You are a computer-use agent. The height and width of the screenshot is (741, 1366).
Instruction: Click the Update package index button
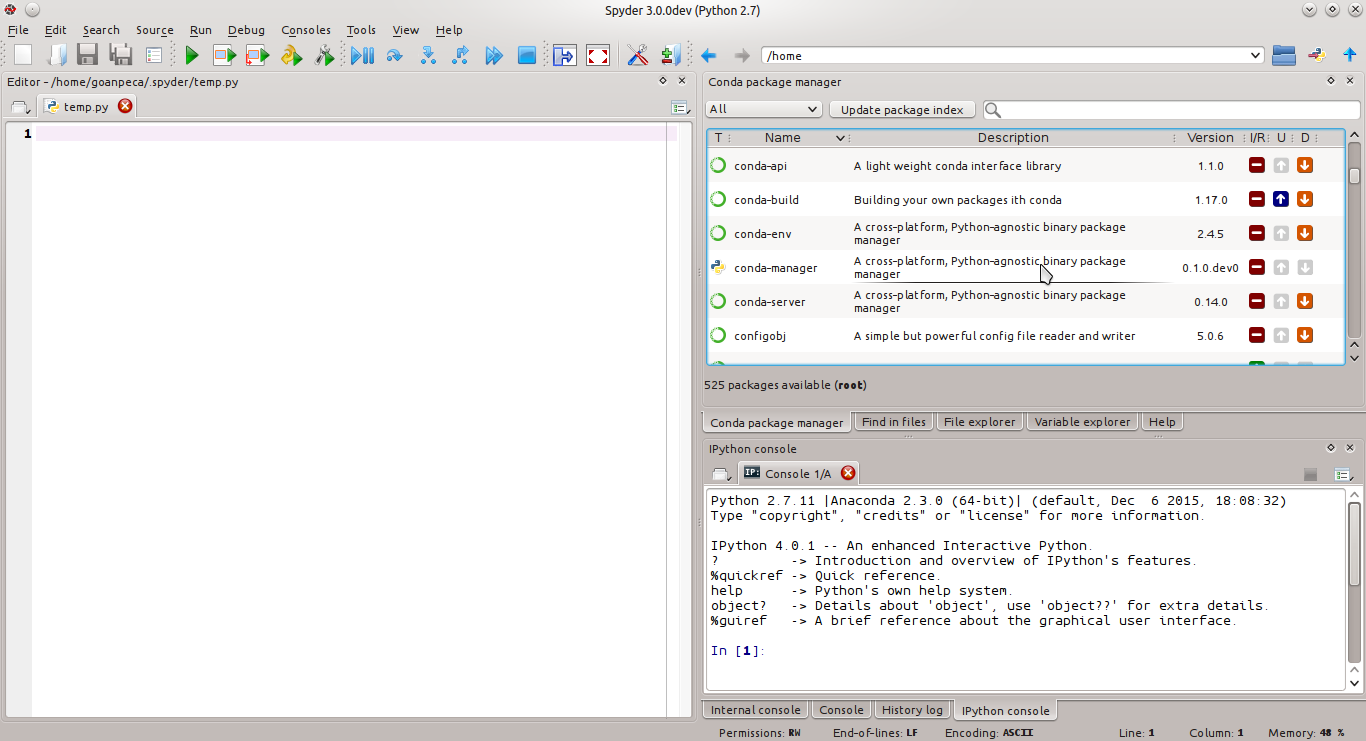point(902,110)
